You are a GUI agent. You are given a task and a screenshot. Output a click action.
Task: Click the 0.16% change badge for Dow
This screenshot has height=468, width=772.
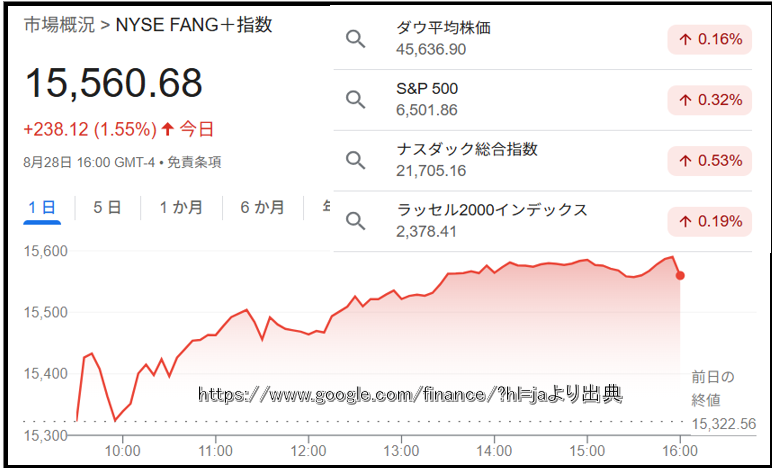click(x=709, y=39)
